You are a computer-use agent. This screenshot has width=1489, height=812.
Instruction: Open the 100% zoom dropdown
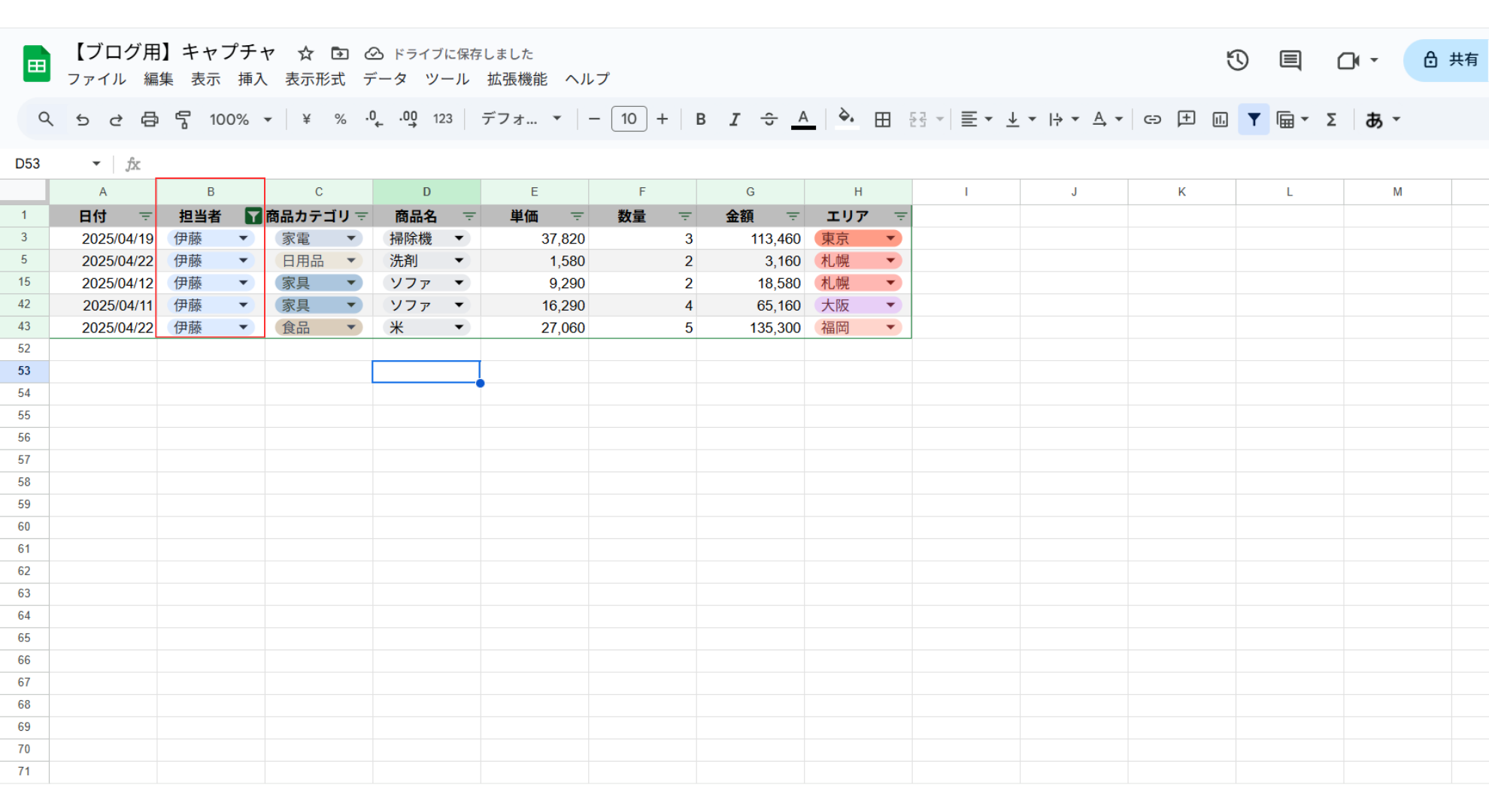[x=241, y=120]
